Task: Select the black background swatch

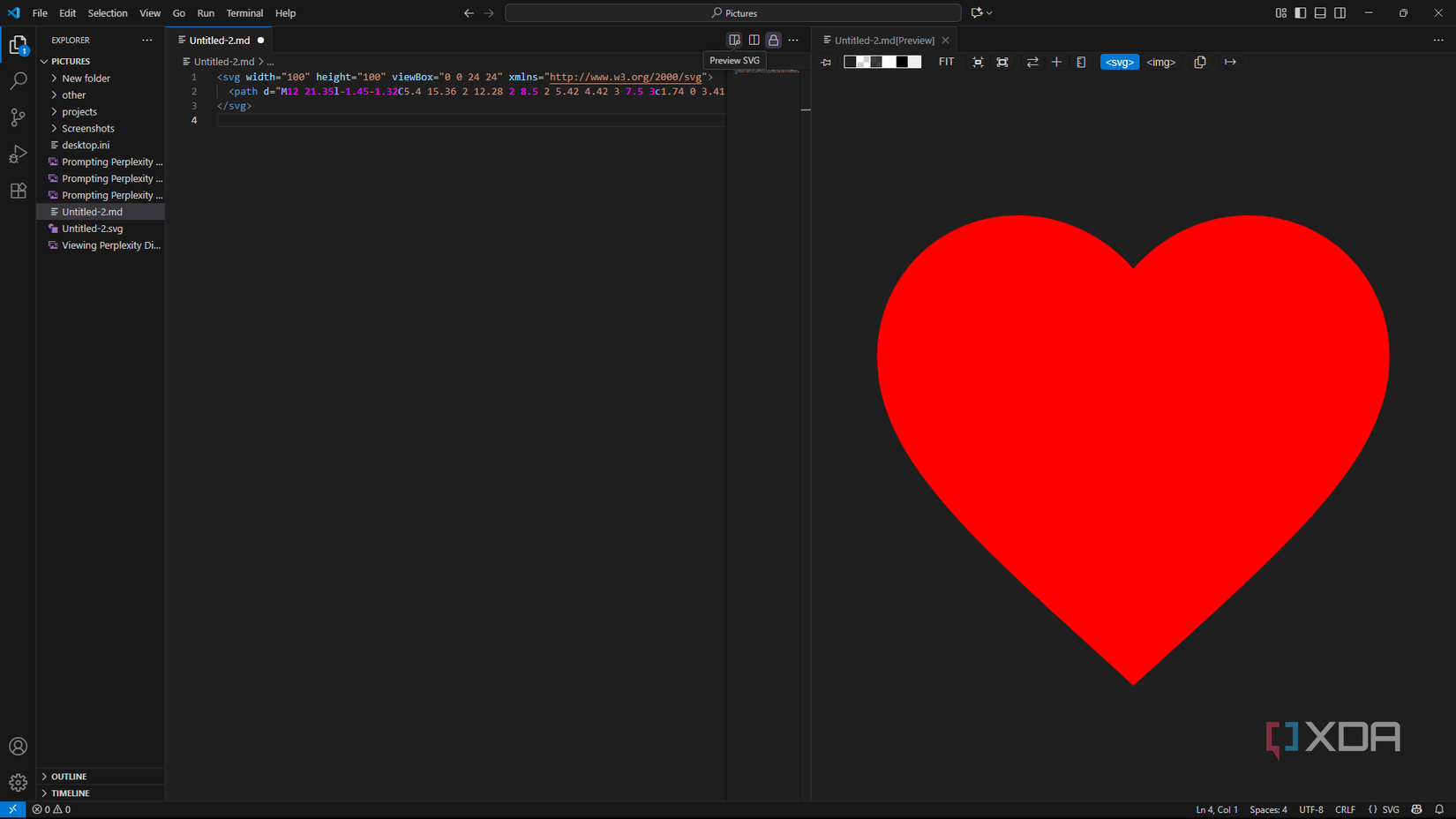Action: click(x=902, y=62)
